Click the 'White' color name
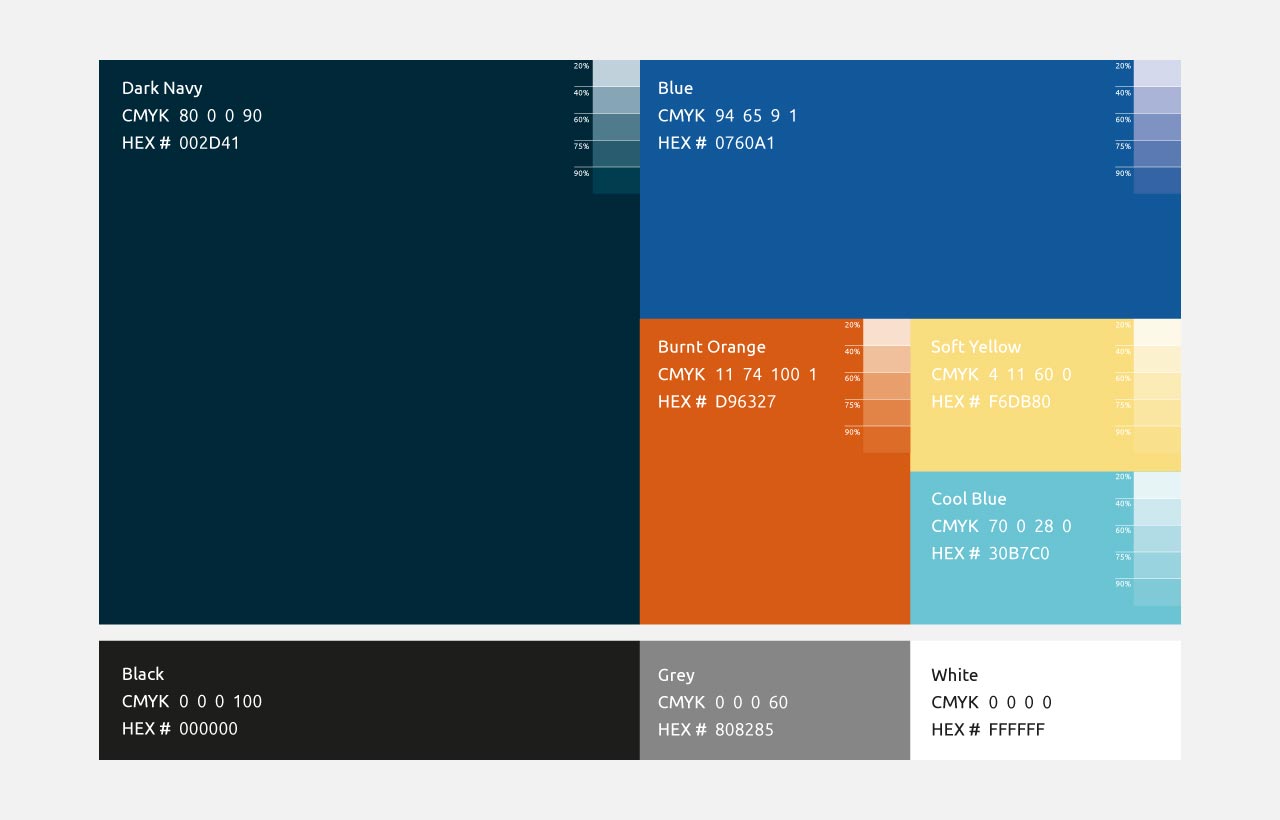This screenshot has width=1280, height=820. (x=955, y=676)
